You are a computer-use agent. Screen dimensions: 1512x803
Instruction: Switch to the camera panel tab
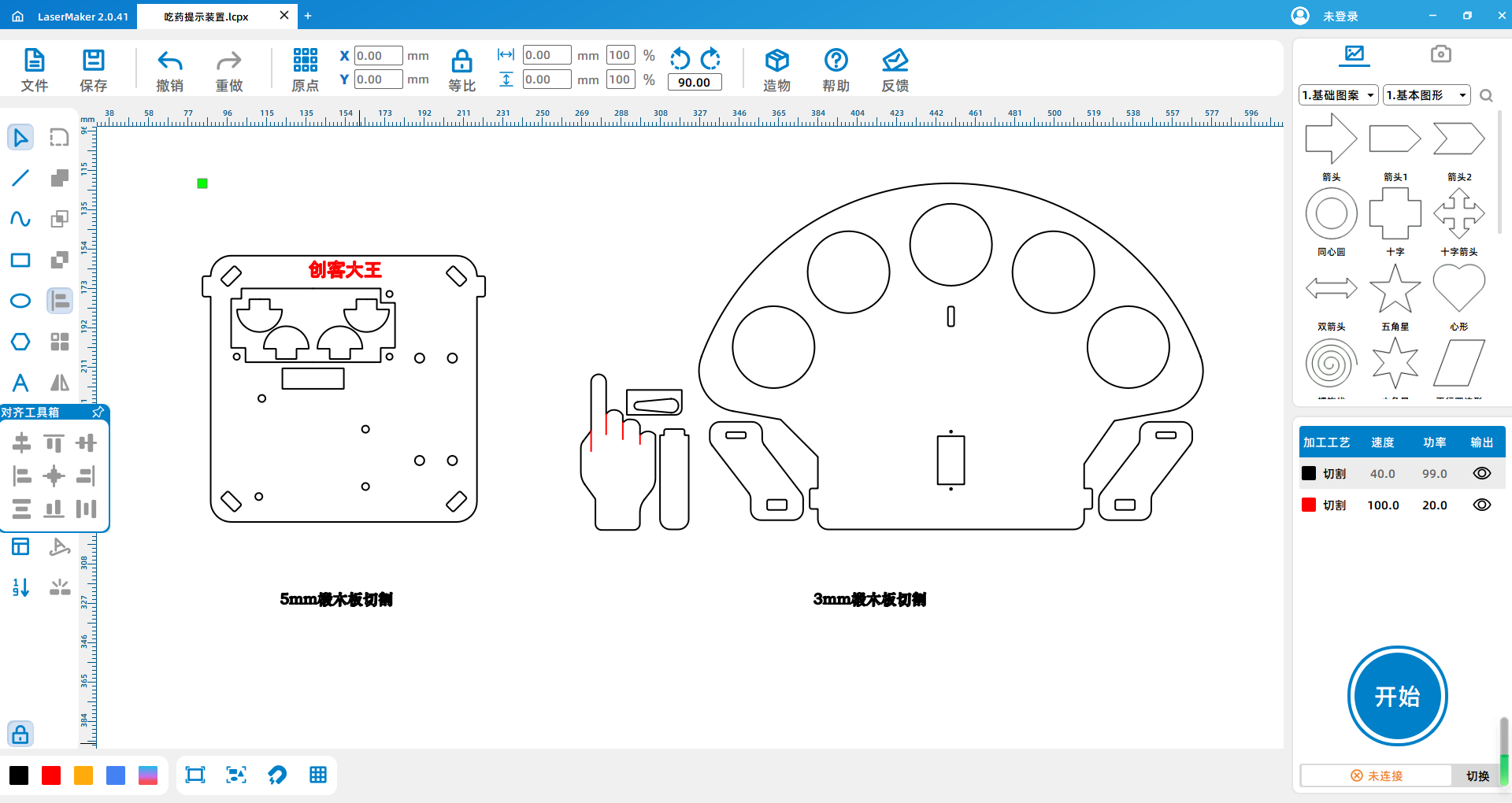point(1440,54)
